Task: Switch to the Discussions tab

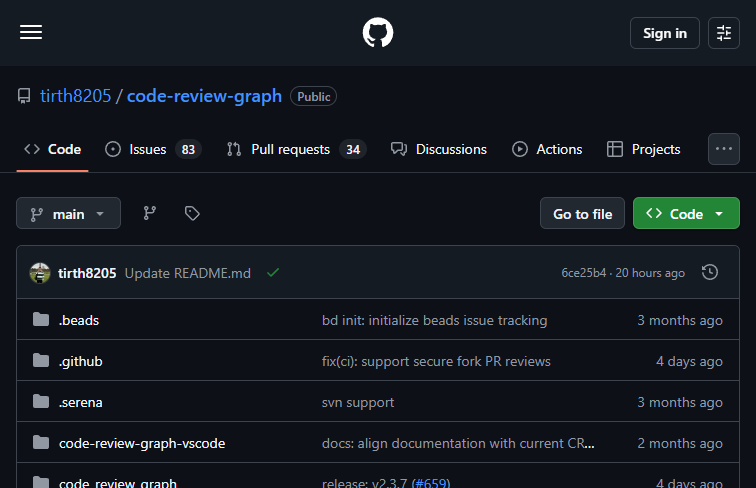Action: click(439, 149)
